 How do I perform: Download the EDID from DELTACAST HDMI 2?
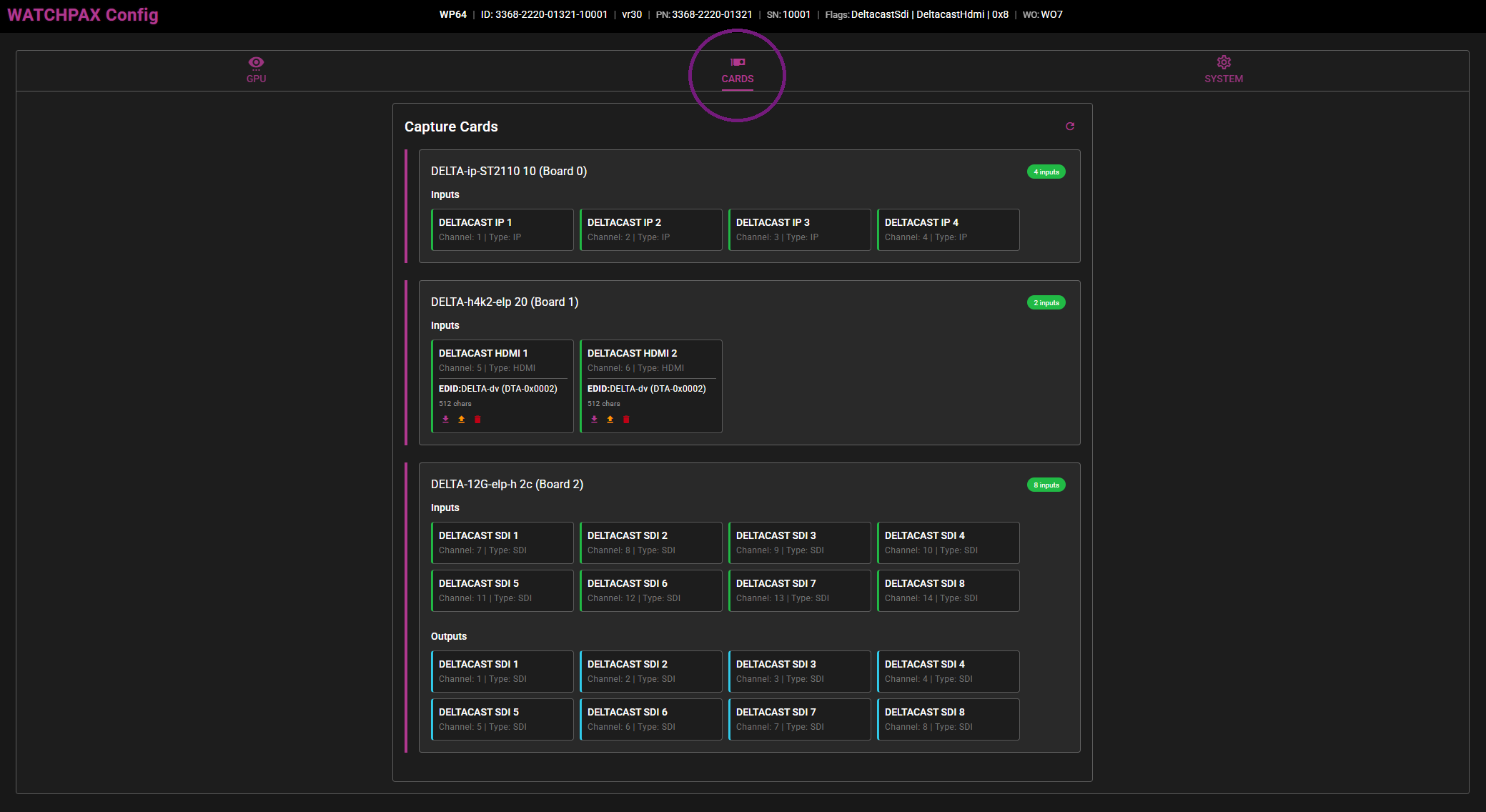point(594,420)
